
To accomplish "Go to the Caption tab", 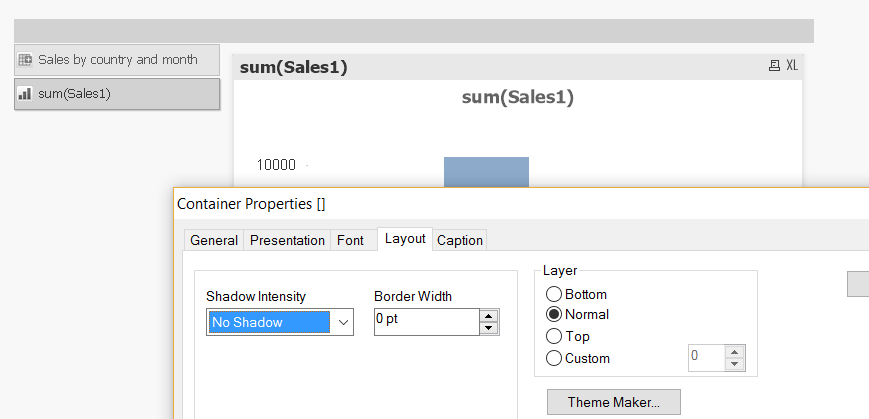I will click(460, 241).
